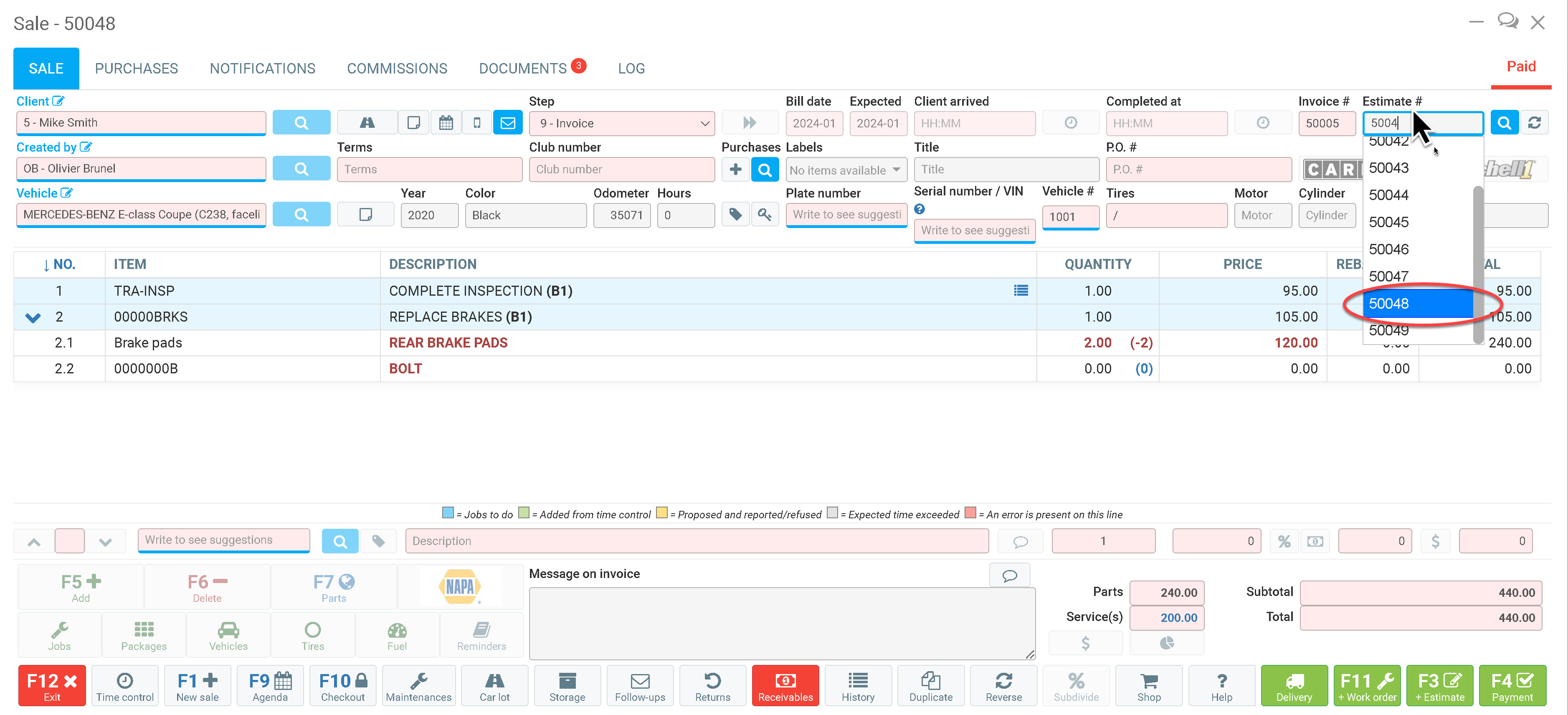Viewport: 1568px width, 715px height.
Task: Click the F4 Payment button
Action: click(x=1512, y=686)
